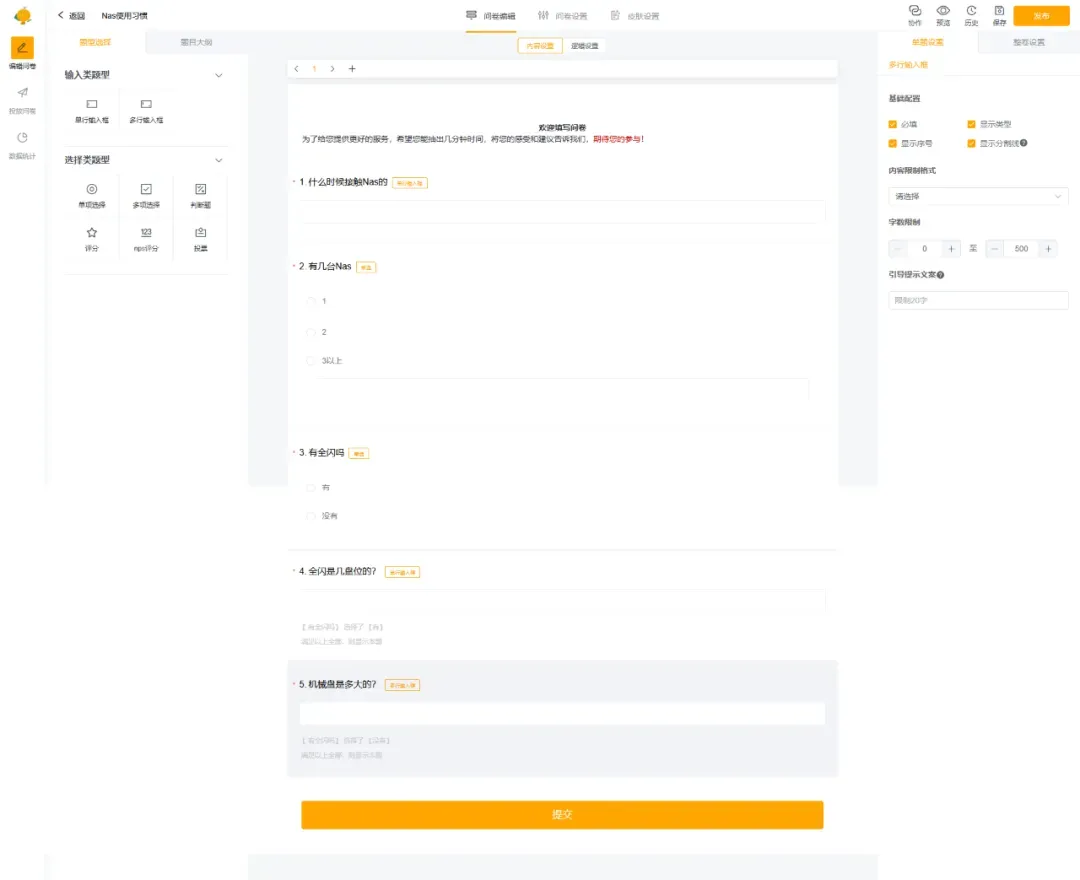
Task: Open the 协作 collaboration icon
Action: 914,11
